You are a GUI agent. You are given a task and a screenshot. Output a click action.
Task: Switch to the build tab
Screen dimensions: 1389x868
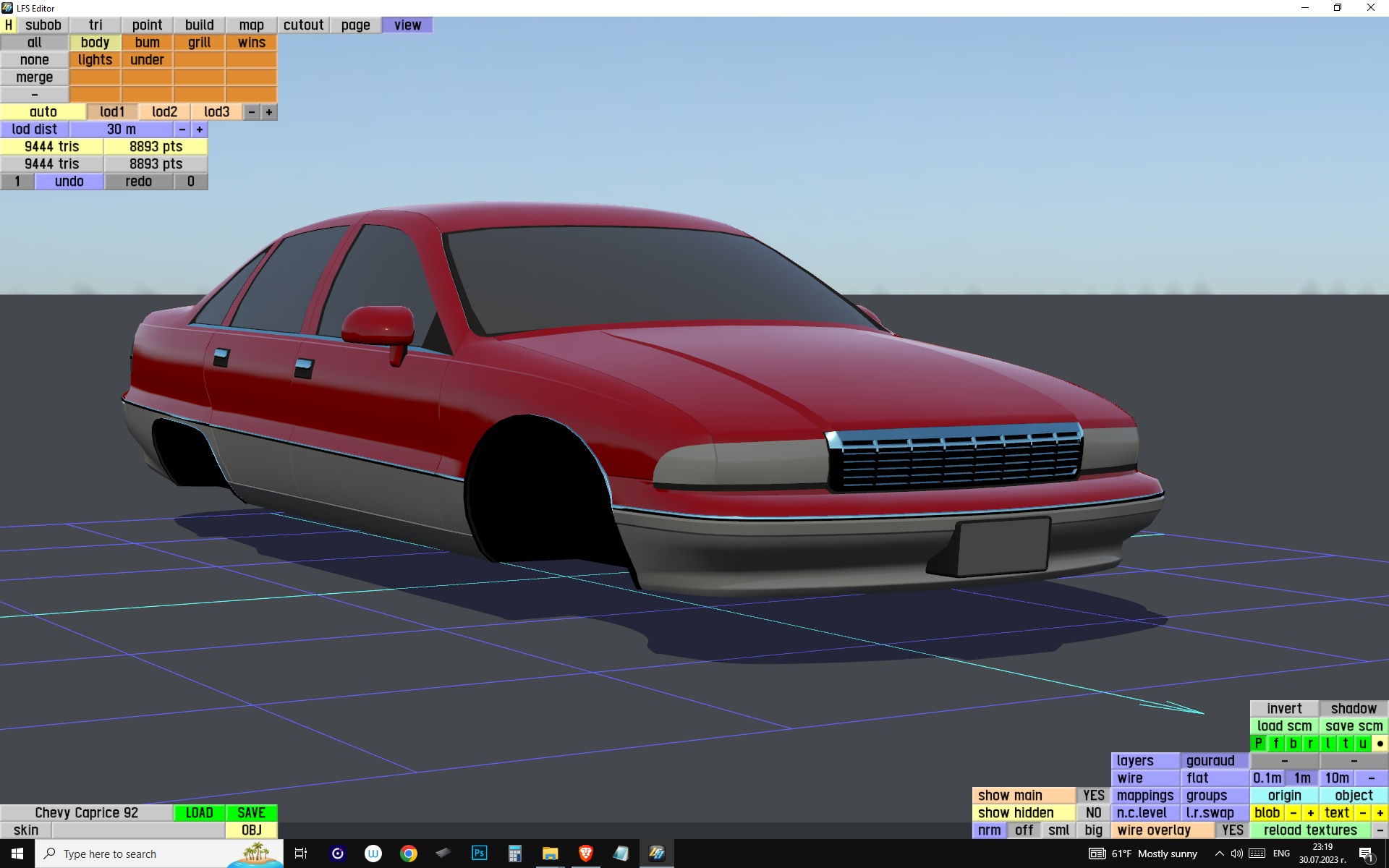199,25
